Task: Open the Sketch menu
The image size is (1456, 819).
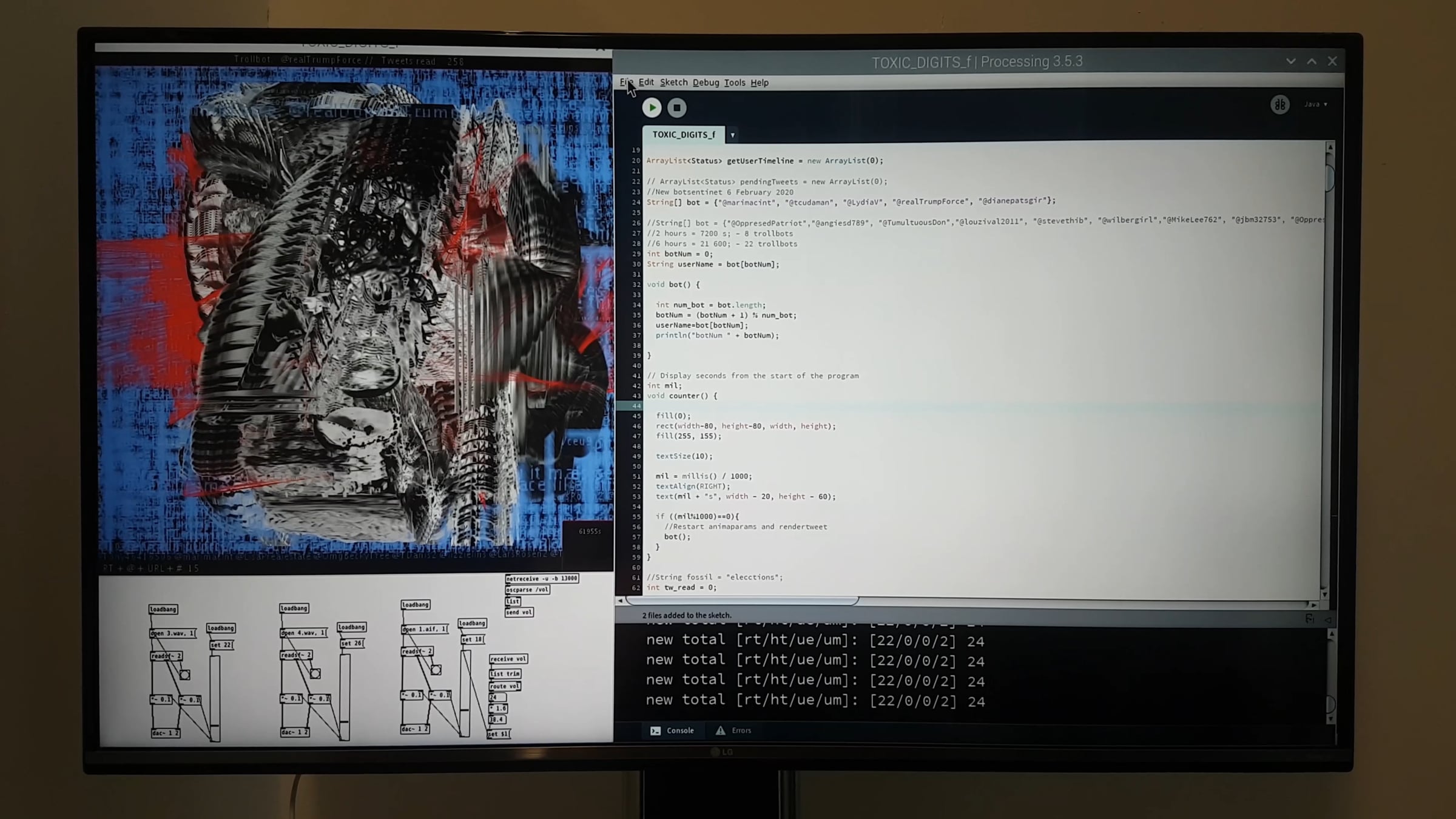Action: pos(673,83)
